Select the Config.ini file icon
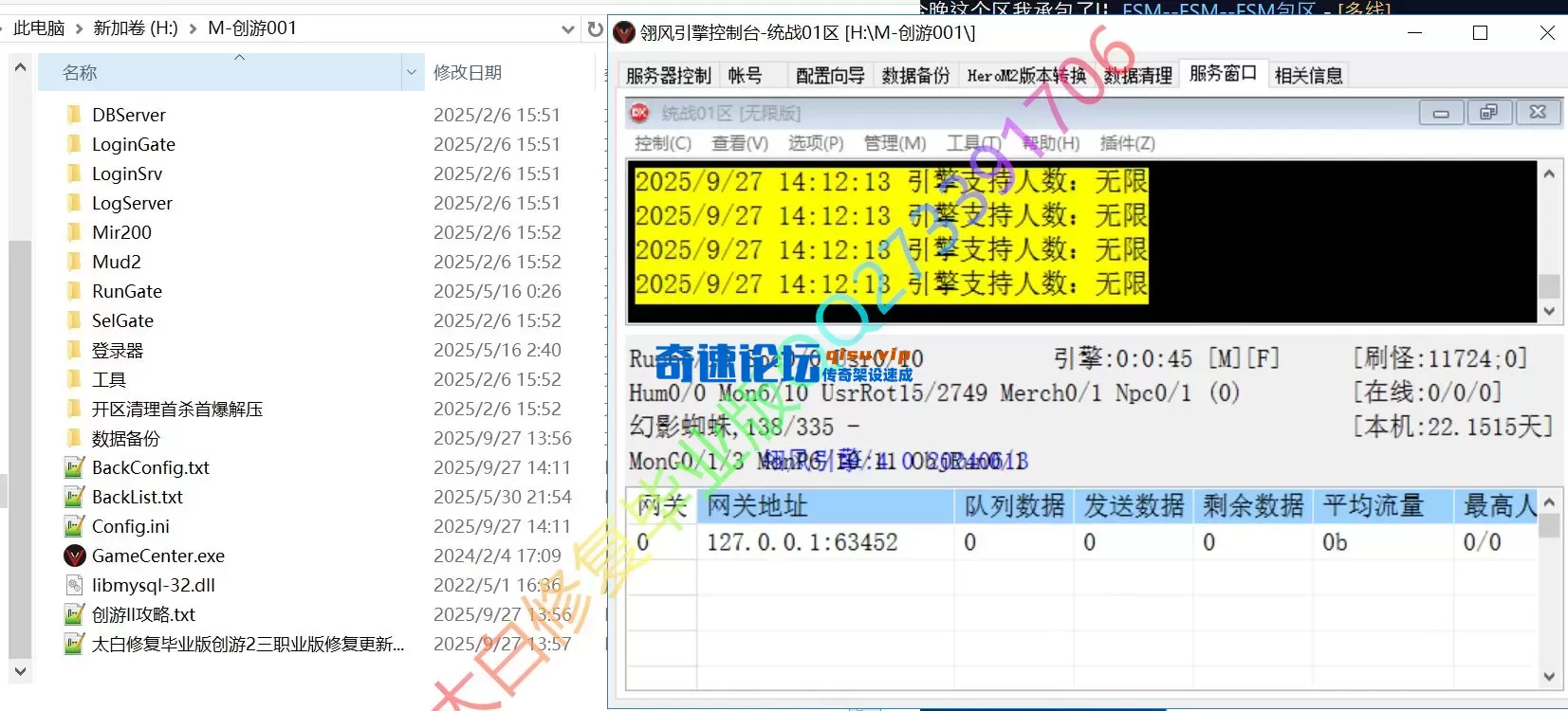Image resolution: width=1568 pixels, height=711 pixels. [x=74, y=526]
